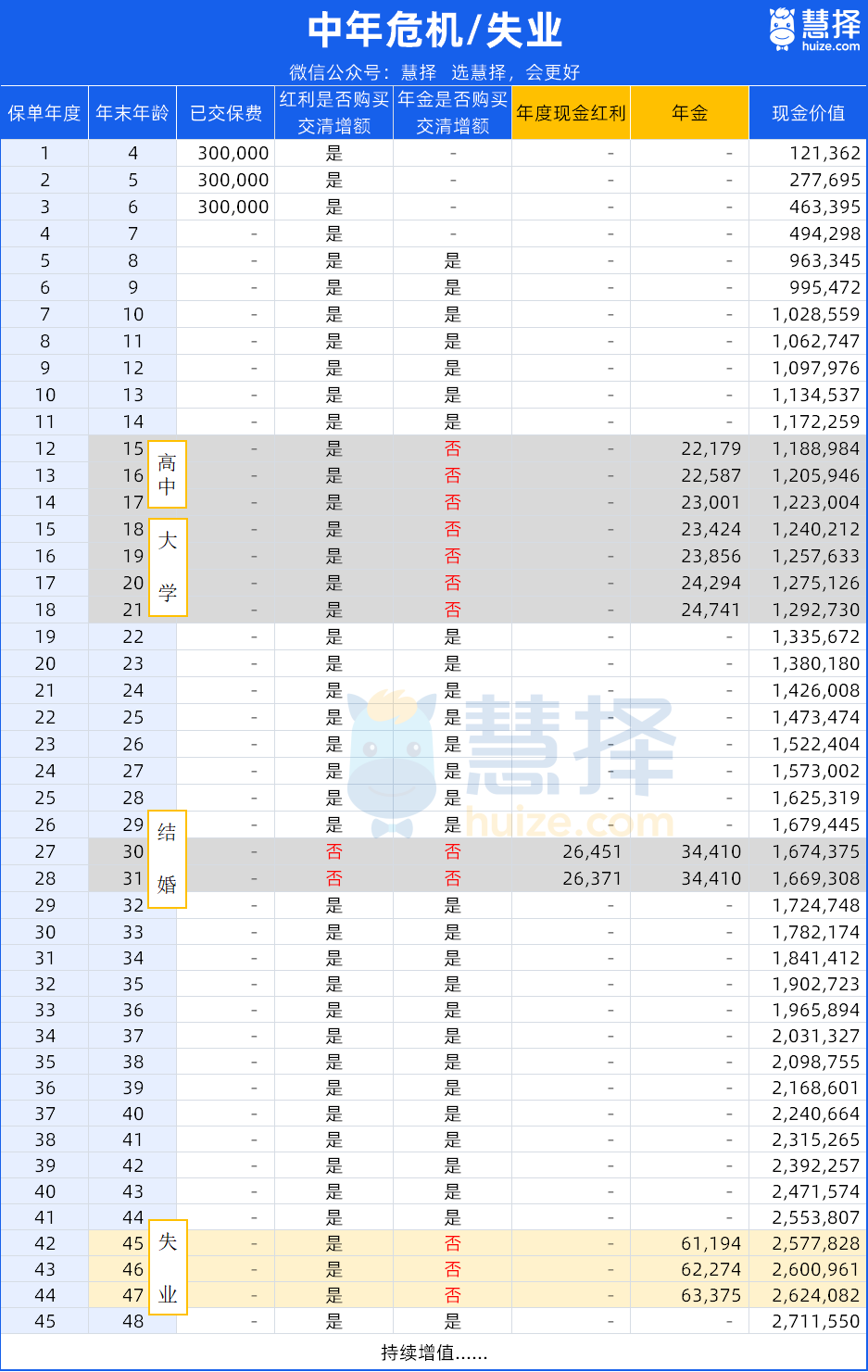Click the 高中 milestone marker
The width and height of the screenshot is (868, 1372).
pyautogui.click(x=166, y=475)
